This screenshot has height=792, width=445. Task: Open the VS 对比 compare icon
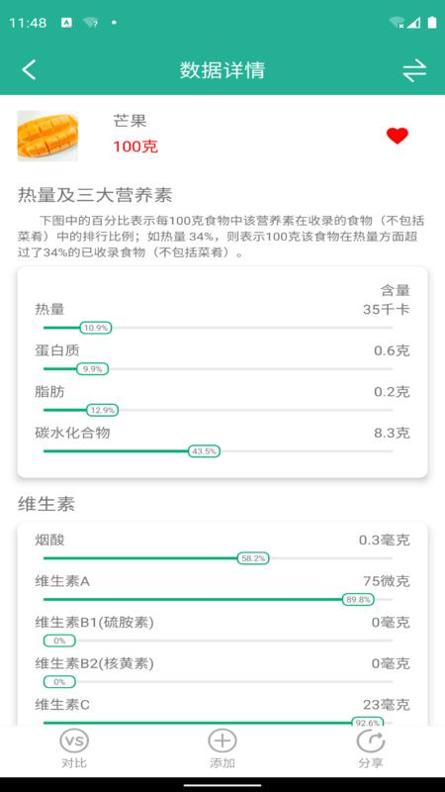tap(74, 748)
